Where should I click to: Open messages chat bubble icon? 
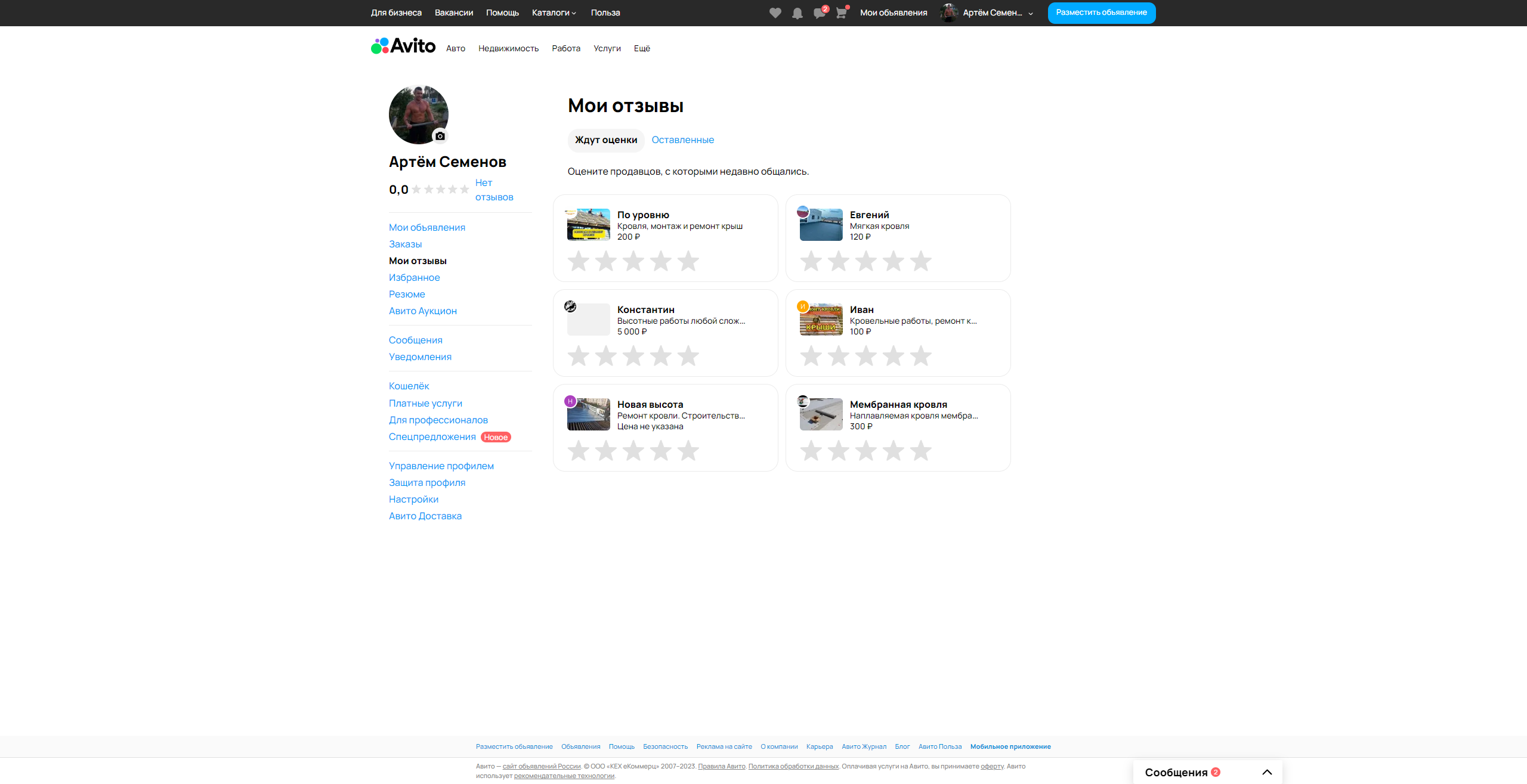coord(819,13)
